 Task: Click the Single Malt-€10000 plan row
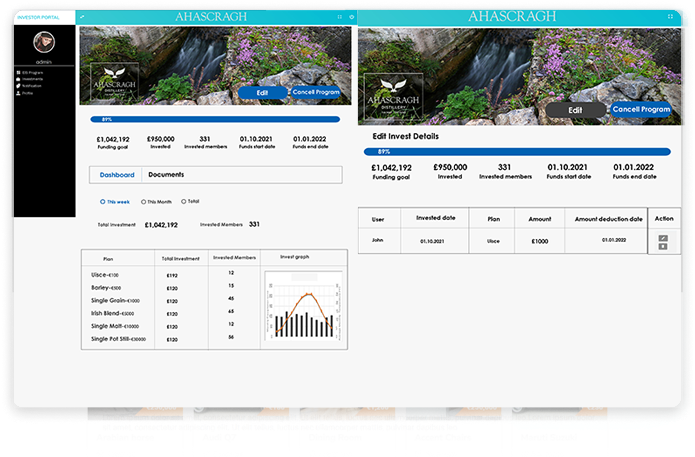click(x=115, y=326)
